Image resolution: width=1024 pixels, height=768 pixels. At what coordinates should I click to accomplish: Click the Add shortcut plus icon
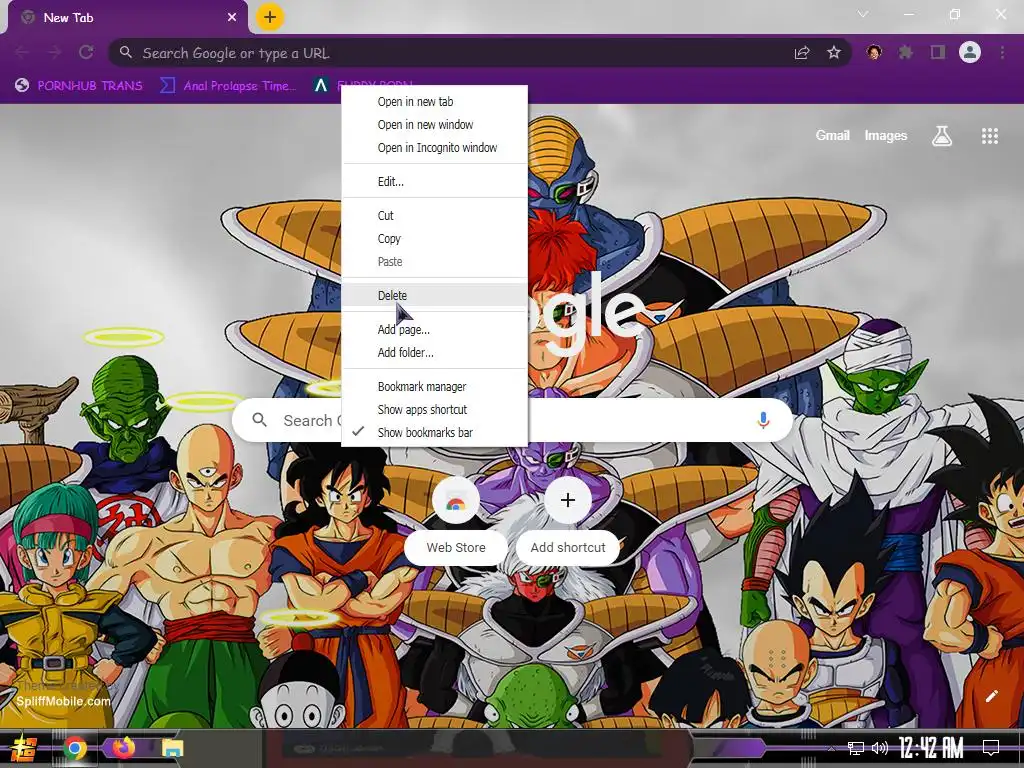pos(568,500)
